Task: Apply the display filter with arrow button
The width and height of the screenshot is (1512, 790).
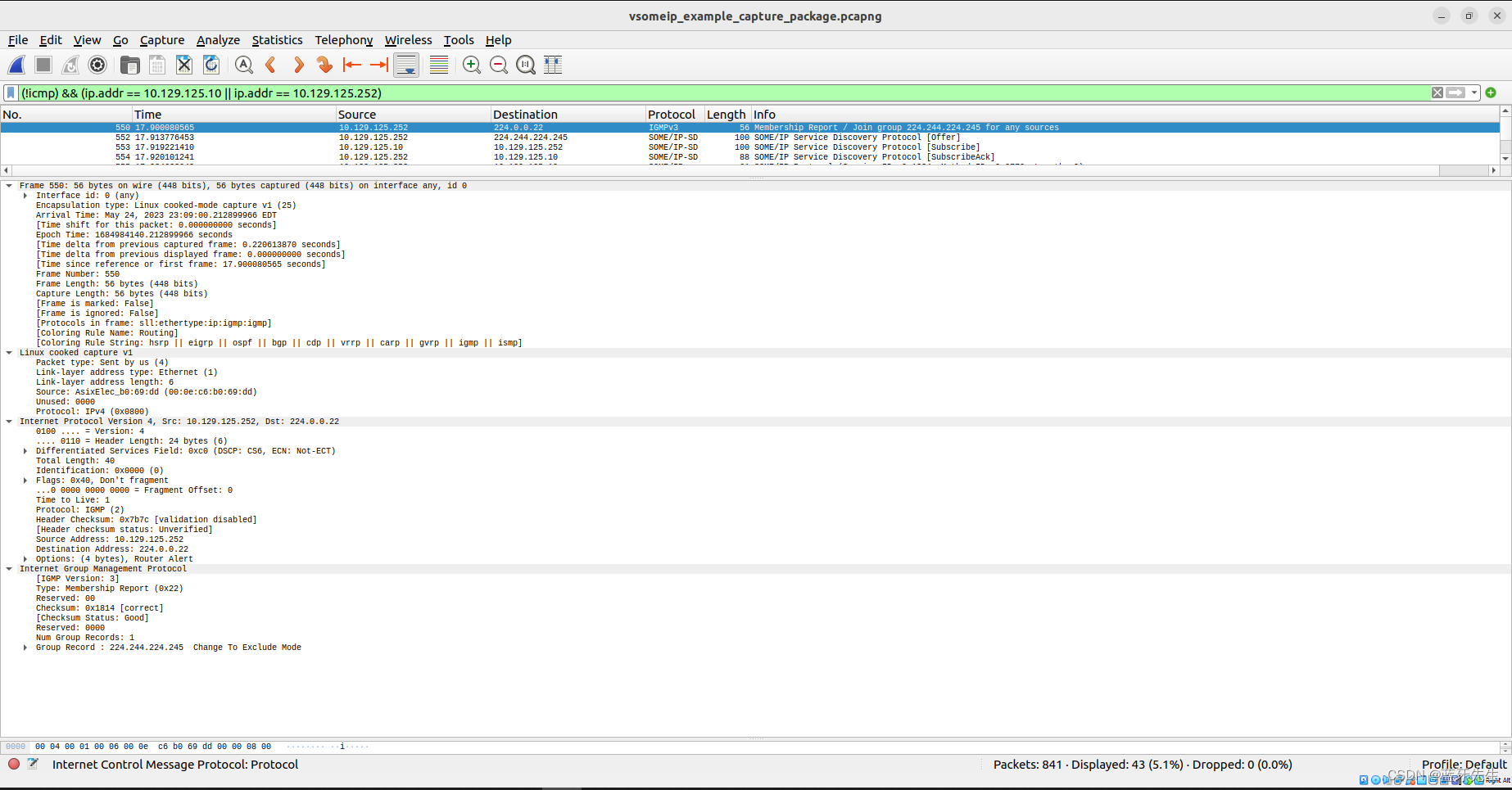Action: (1454, 93)
